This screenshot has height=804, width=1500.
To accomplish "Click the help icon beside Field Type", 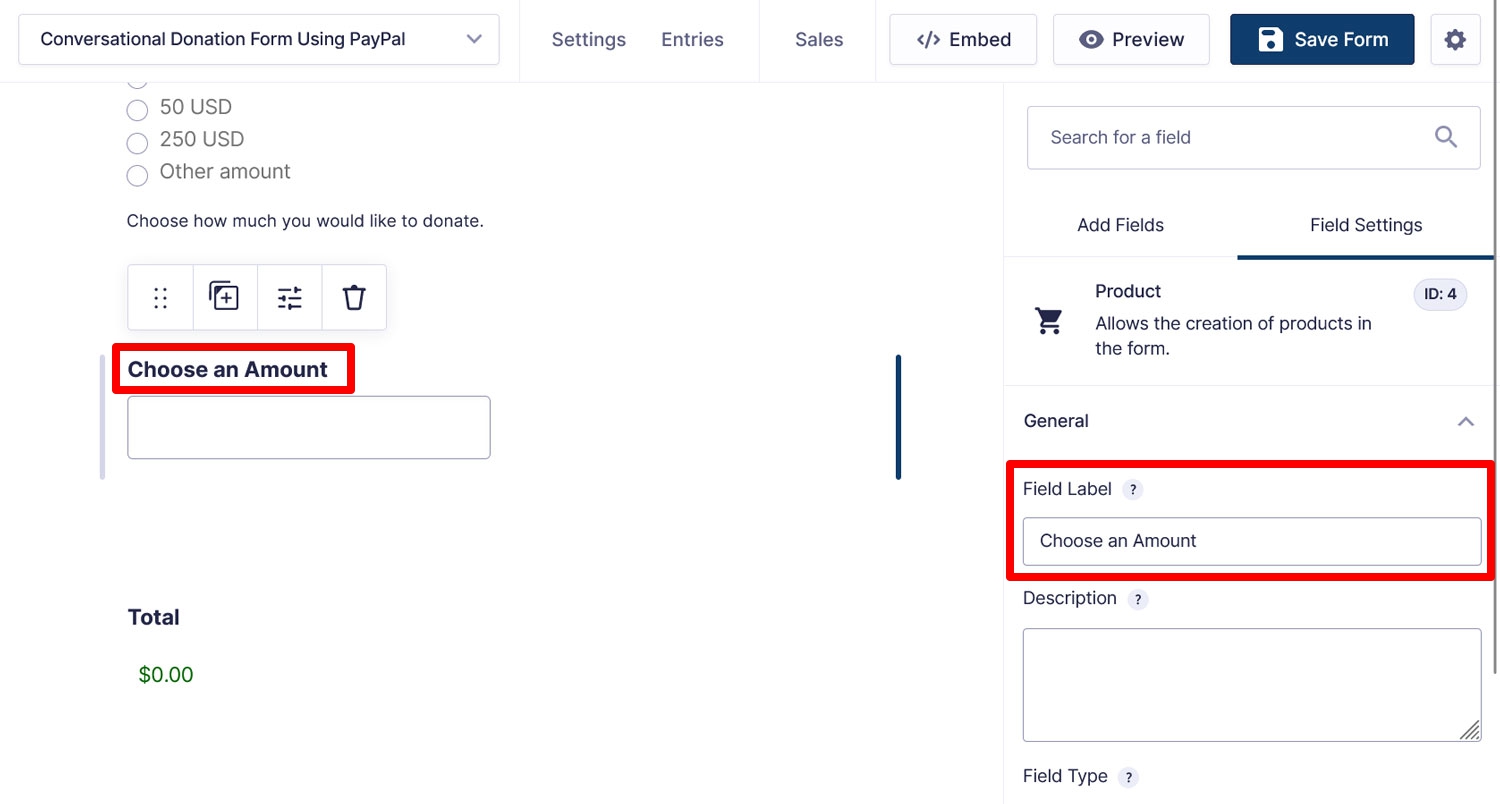I will point(1128,778).
